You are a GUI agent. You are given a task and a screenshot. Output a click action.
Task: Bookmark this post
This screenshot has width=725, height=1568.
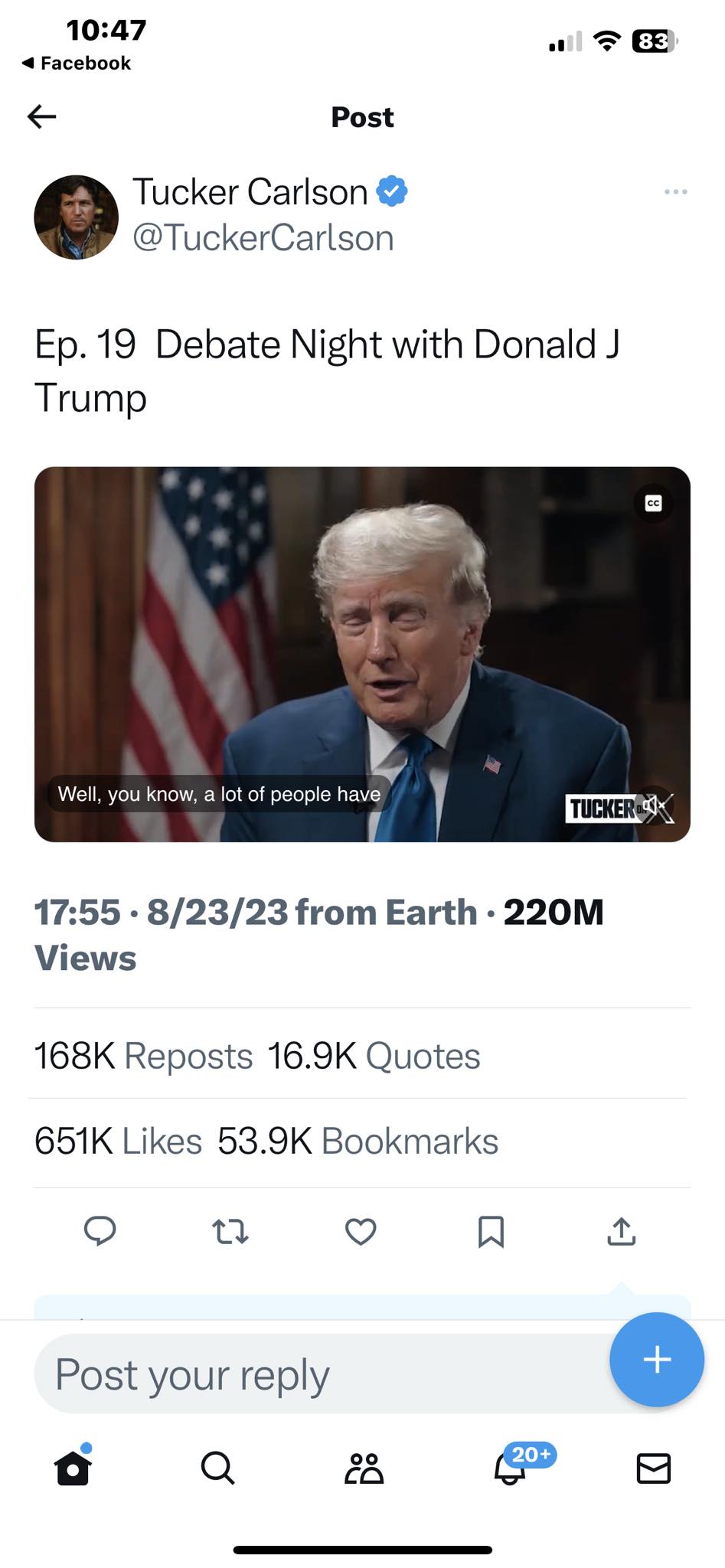point(491,1231)
